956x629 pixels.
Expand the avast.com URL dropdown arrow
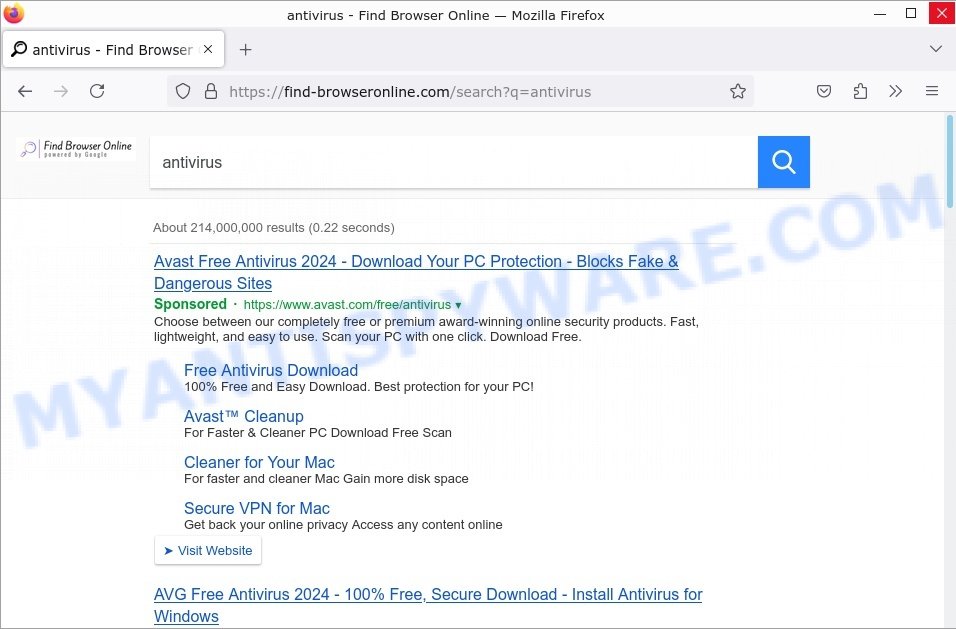pyautogui.click(x=458, y=305)
